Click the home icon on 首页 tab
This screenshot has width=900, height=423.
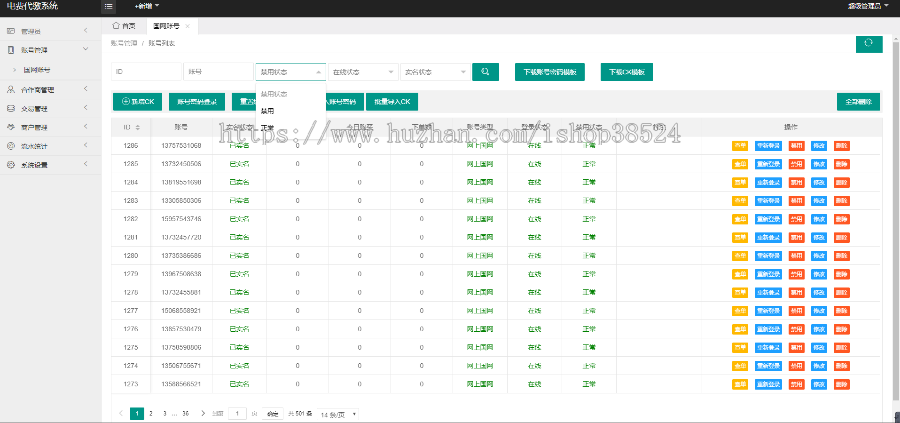coord(117,25)
